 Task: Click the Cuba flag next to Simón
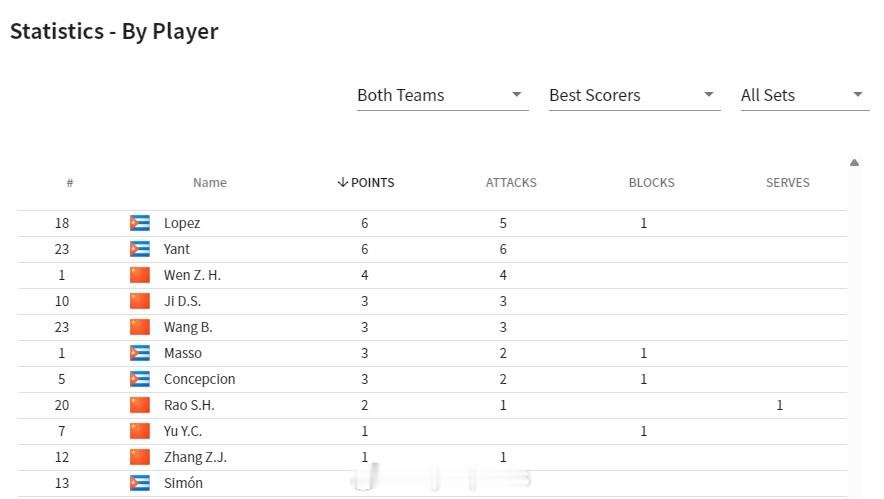tap(140, 483)
